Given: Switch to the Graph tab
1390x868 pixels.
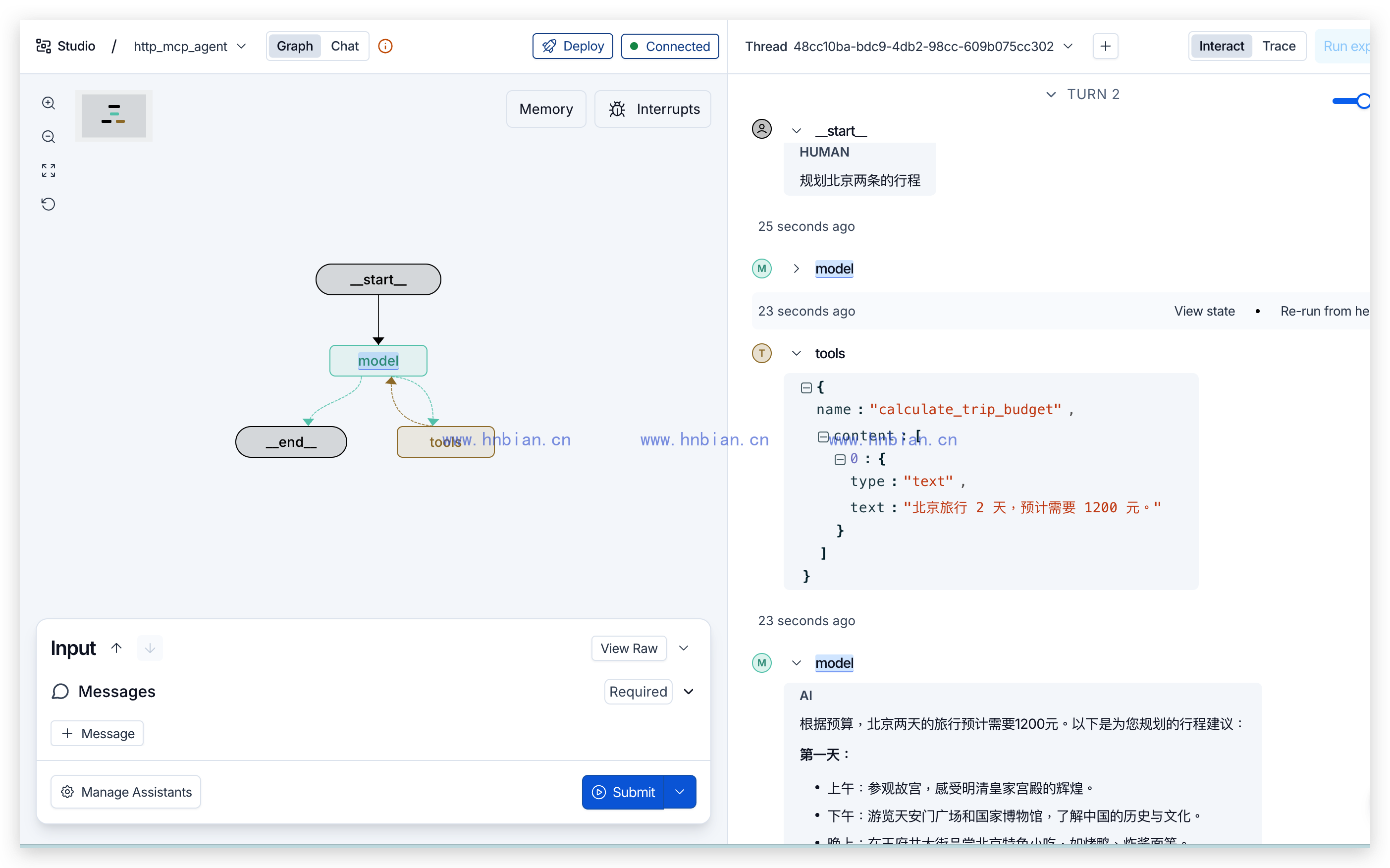Looking at the screenshot, I should click(294, 46).
